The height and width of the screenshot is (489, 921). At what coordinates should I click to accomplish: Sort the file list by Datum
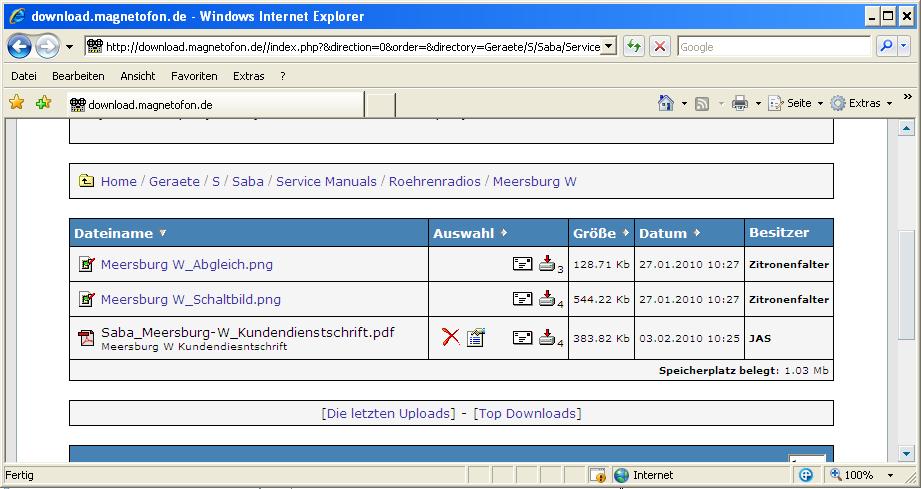(x=663, y=233)
